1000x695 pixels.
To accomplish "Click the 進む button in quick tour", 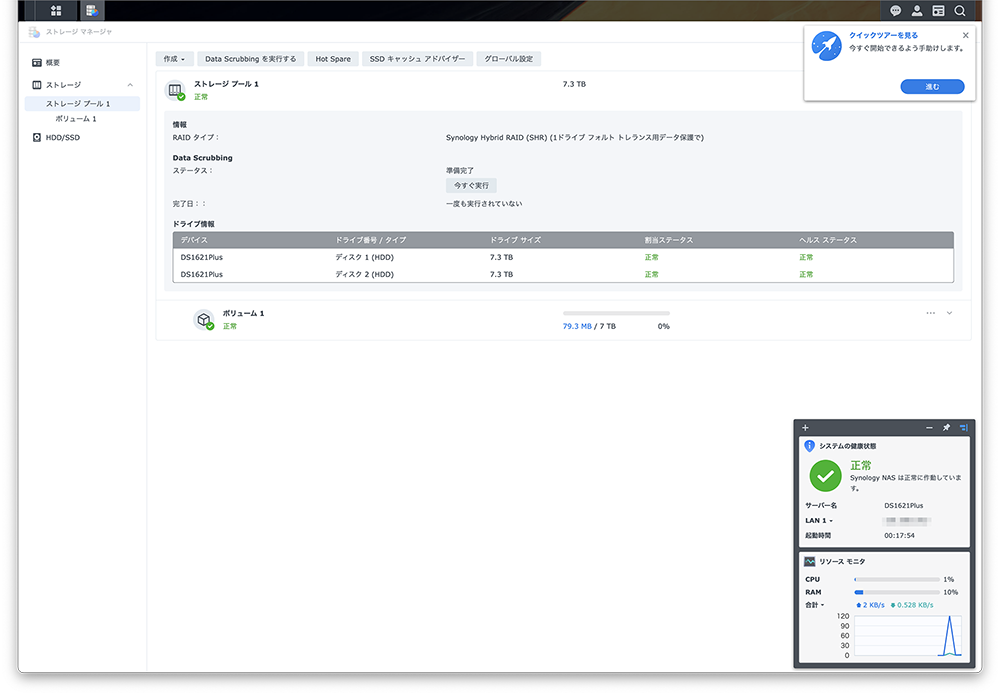I will [x=932, y=87].
